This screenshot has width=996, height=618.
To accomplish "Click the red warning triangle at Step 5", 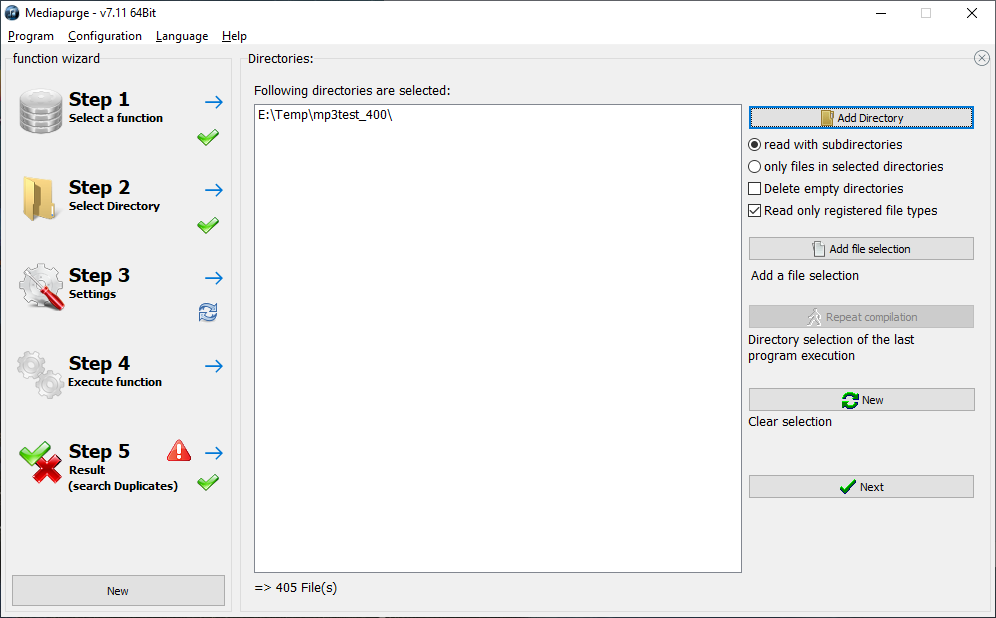I will 179,450.
